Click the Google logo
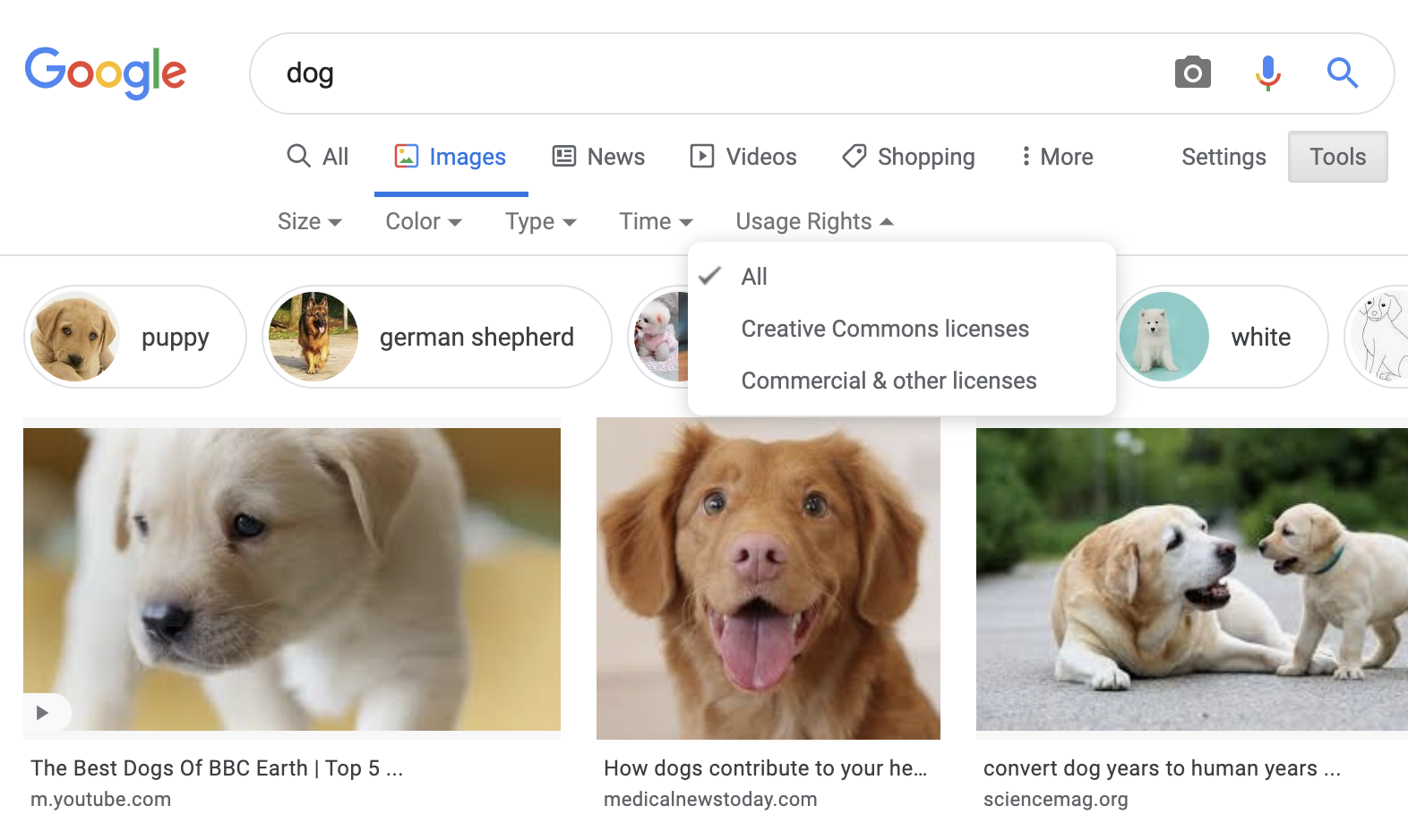 106,73
